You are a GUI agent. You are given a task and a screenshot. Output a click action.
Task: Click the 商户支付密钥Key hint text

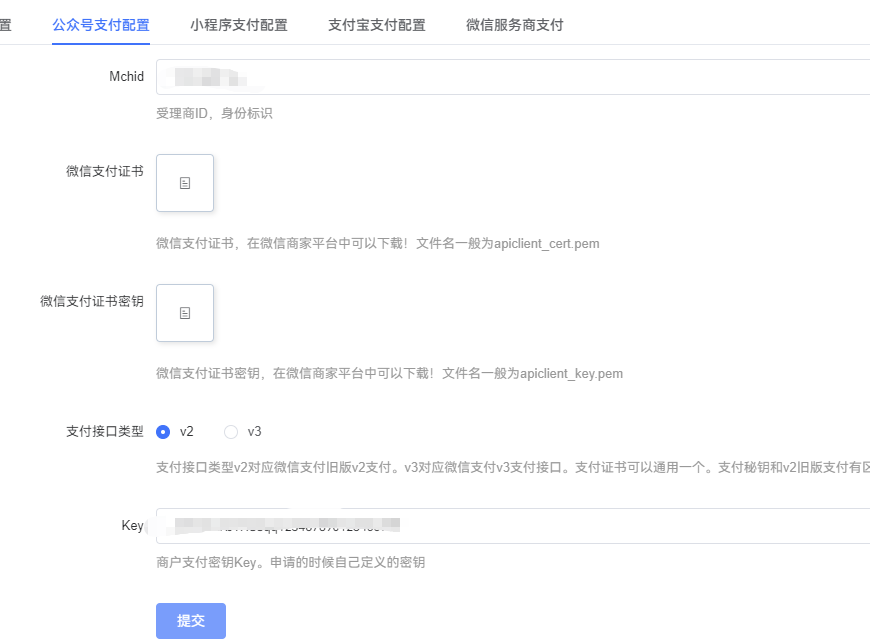point(291,562)
